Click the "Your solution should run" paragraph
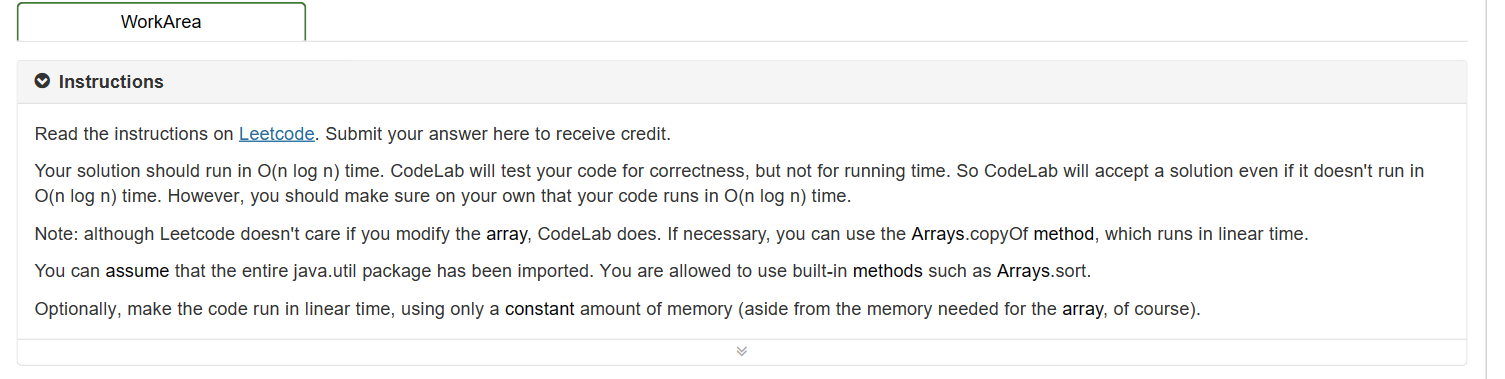This screenshot has width=1505, height=379. [x=729, y=183]
